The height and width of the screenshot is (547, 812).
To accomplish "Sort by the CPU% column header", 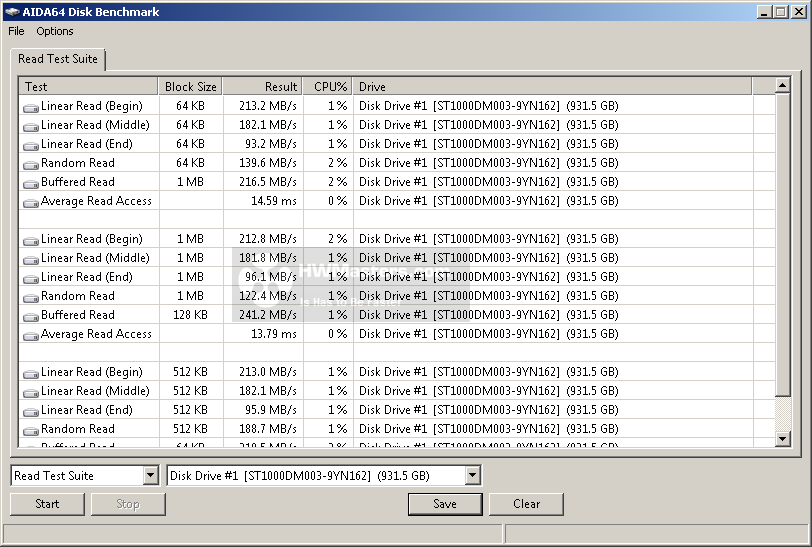I will click(x=328, y=87).
